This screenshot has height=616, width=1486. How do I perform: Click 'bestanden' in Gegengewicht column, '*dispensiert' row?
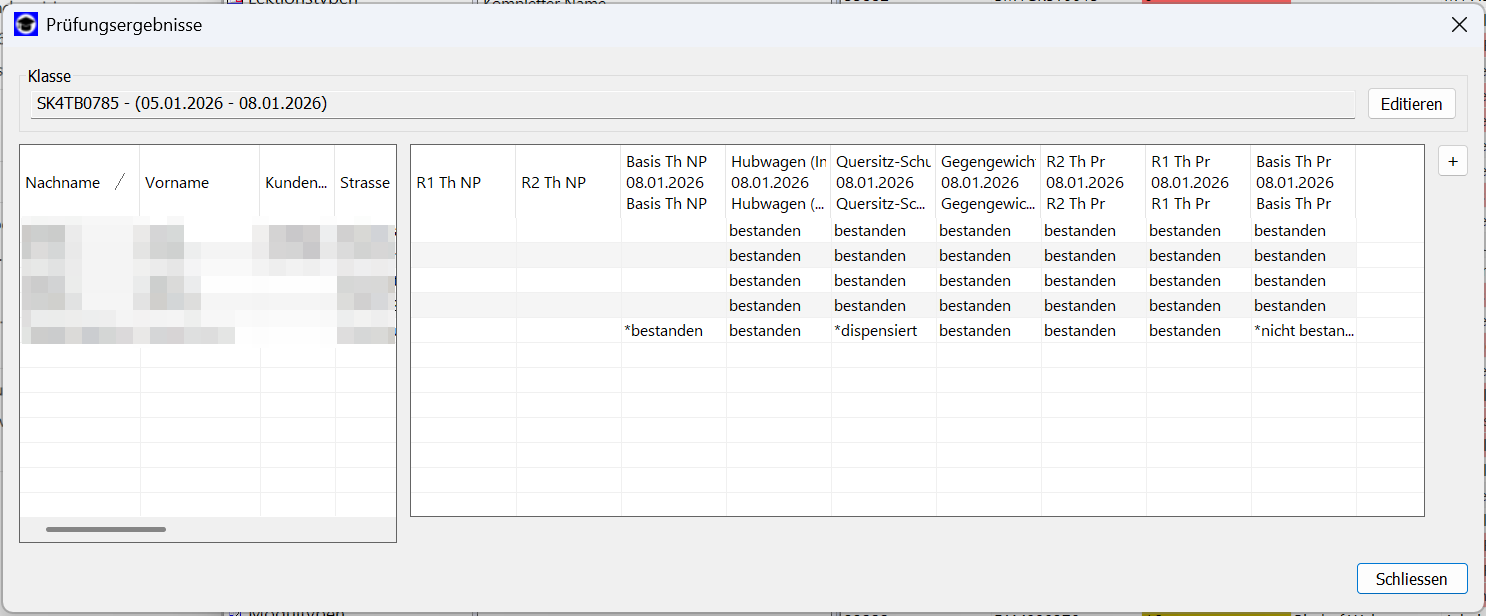tap(988, 330)
